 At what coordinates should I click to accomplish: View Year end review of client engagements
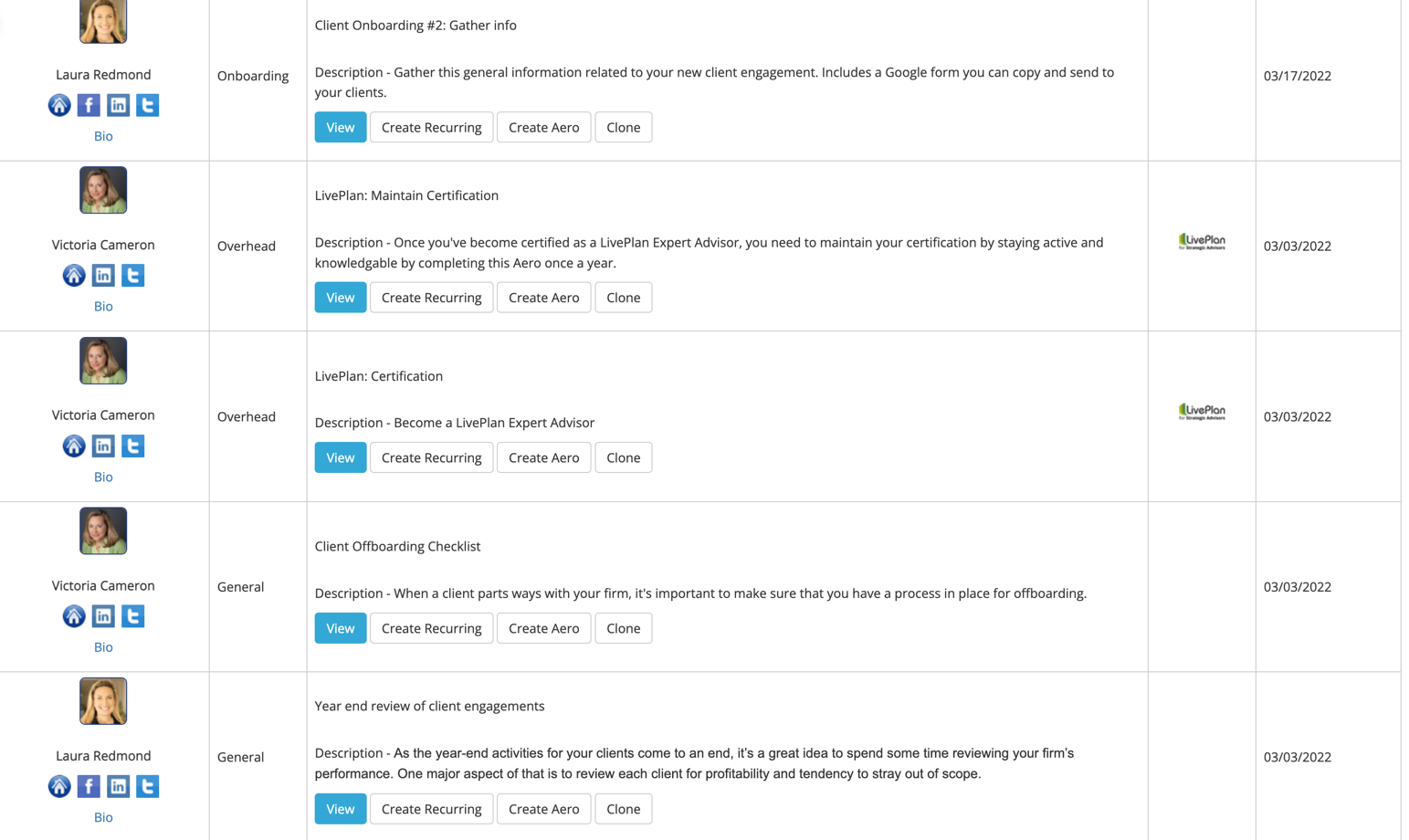(341, 809)
